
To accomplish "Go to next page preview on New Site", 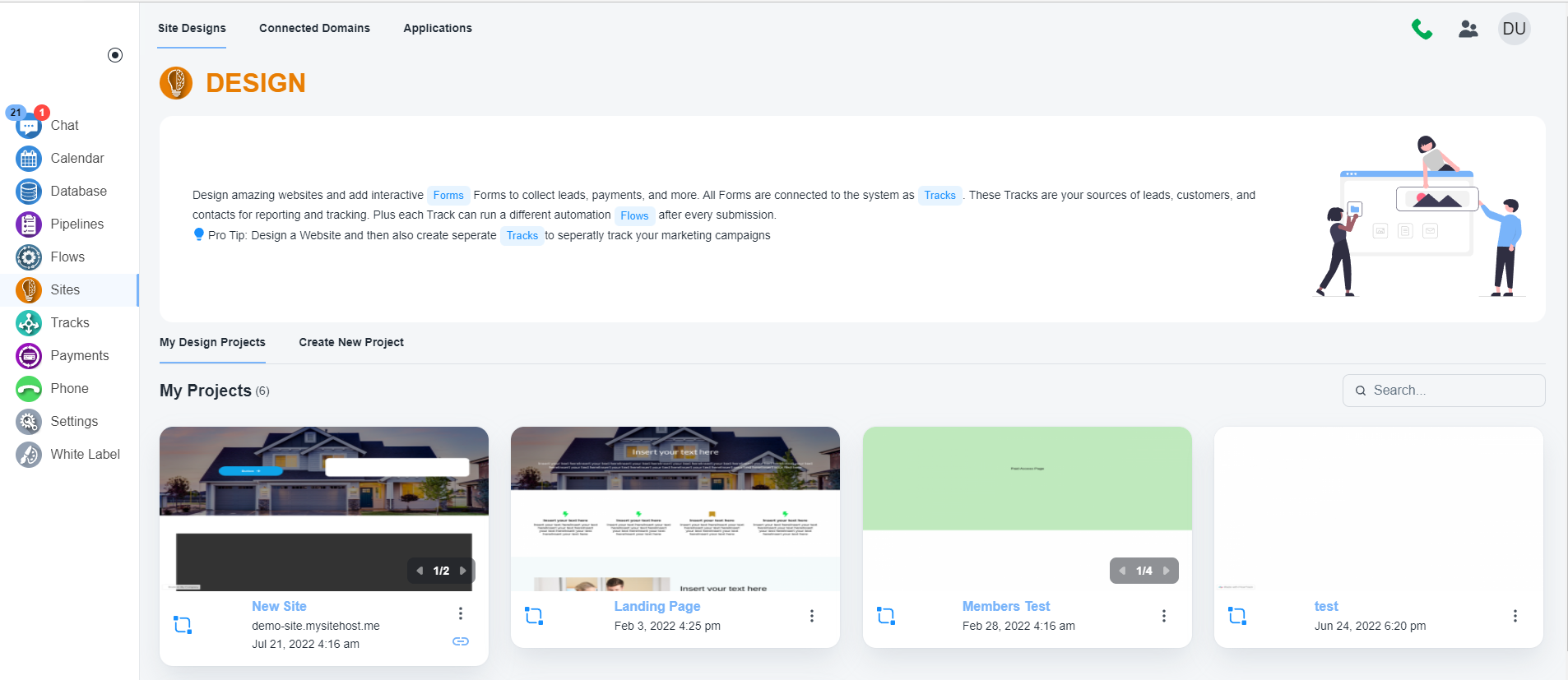I will coord(463,571).
